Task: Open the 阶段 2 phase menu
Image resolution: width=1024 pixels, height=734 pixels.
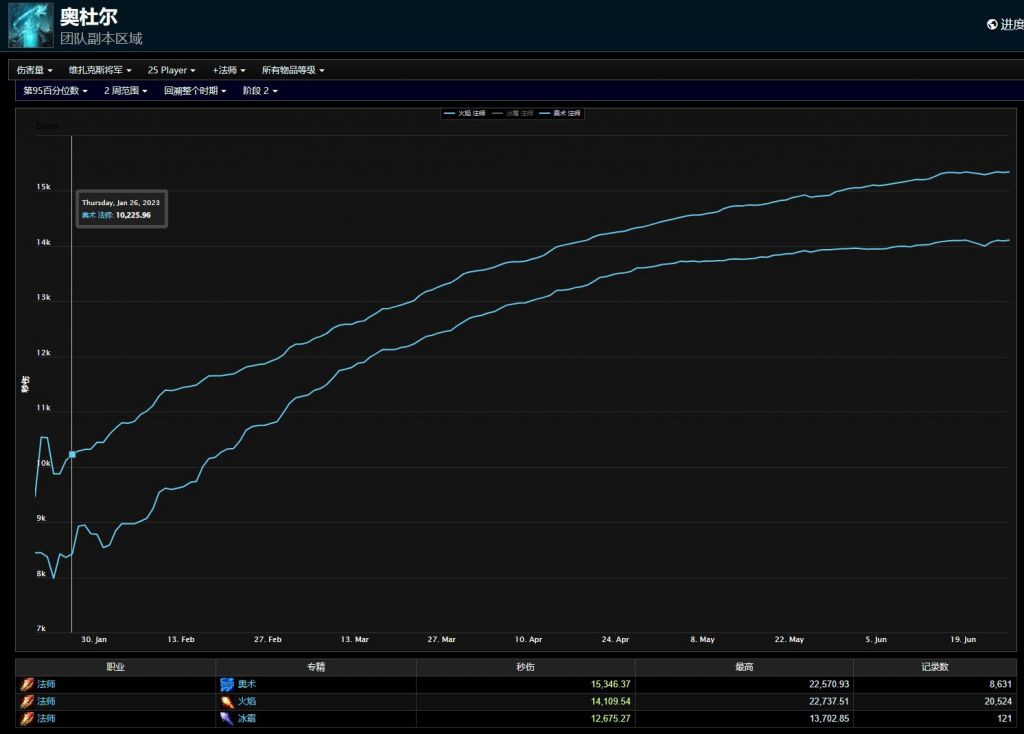Action: [x=260, y=90]
